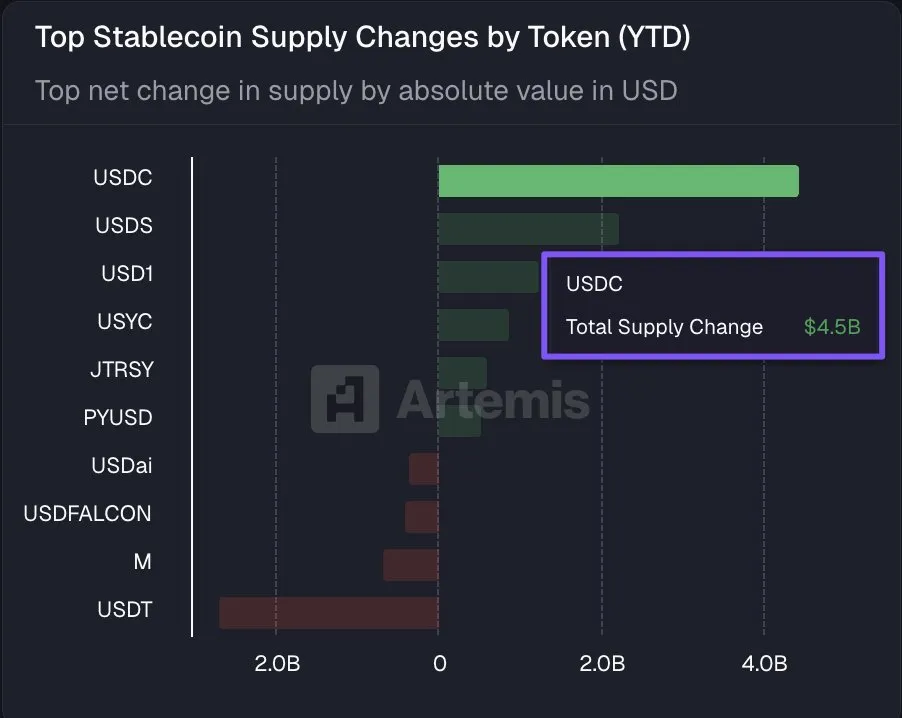Click the long red USDT bar

pos(329,613)
